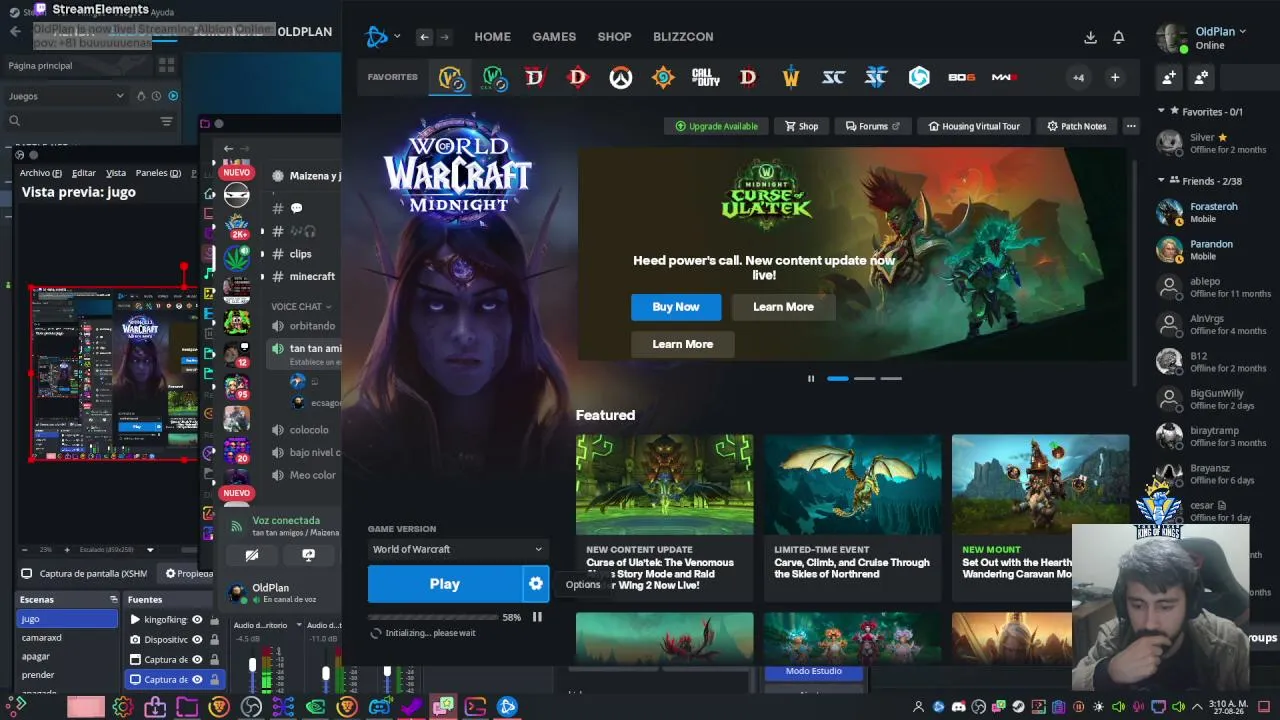The image size is (1280, 720).
Task: Open the file manager taskbar icon
Action: 187,707
